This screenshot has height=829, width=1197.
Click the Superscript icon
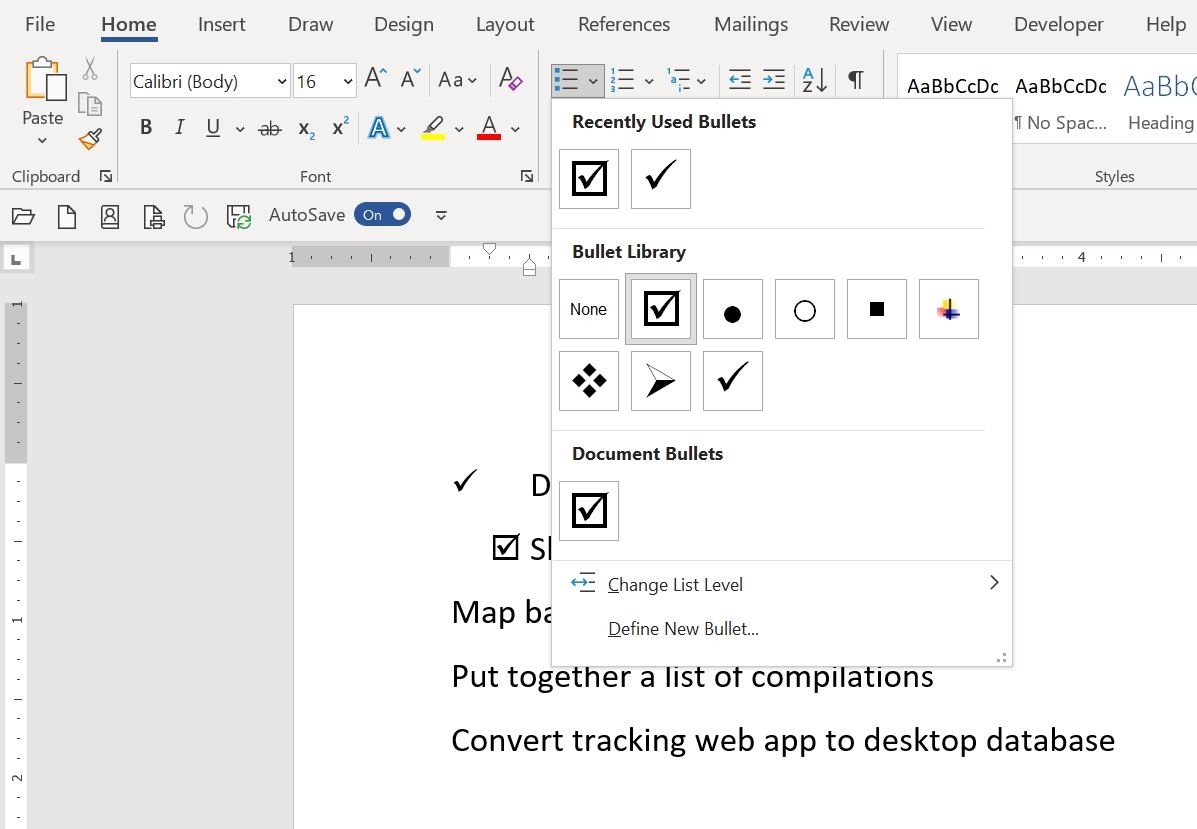point(339,127)
